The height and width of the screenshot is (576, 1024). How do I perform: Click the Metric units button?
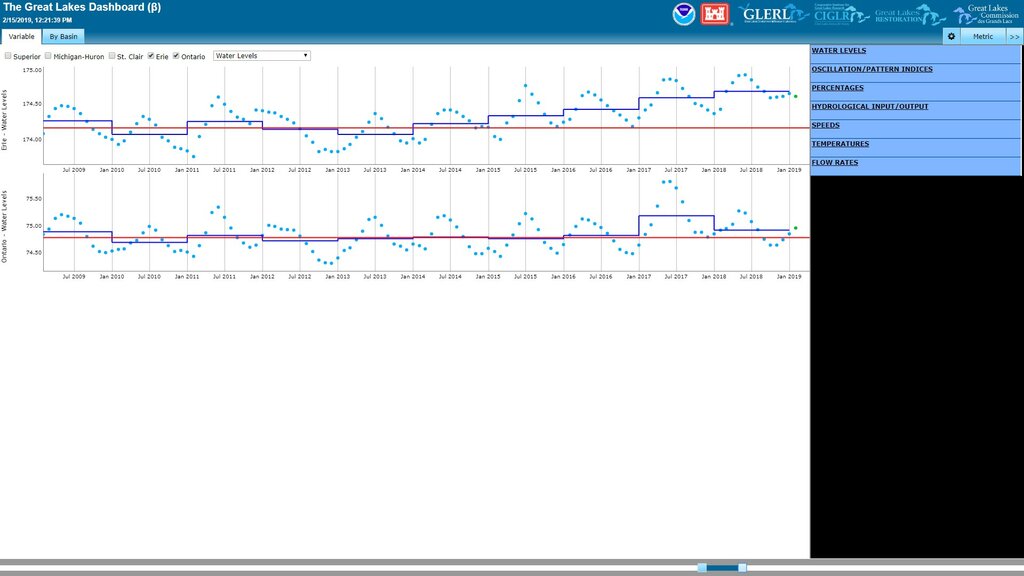click(x=983, y=36)
